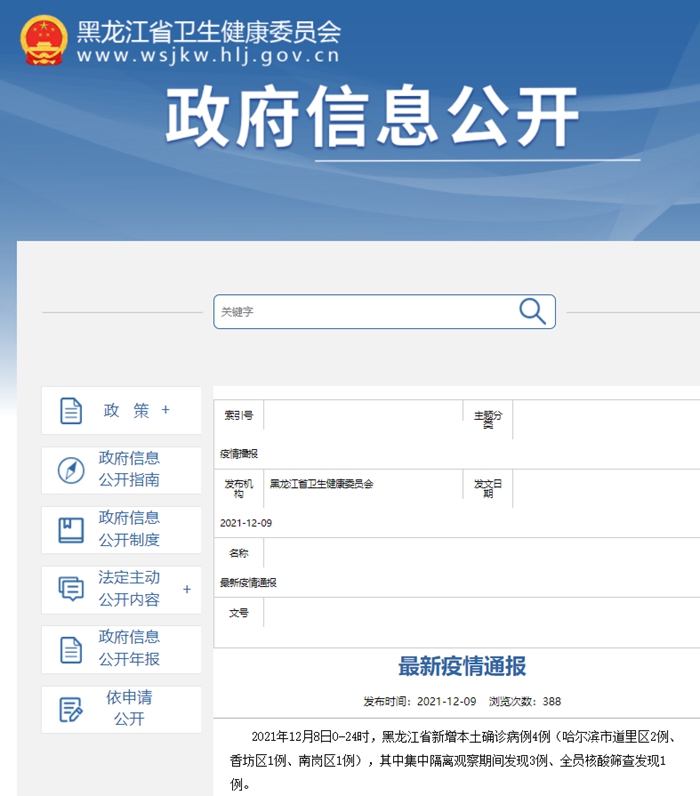Open the 政府信息公开指南 menu item
Screen dimensions: 700x796
[x=129, y=469]
